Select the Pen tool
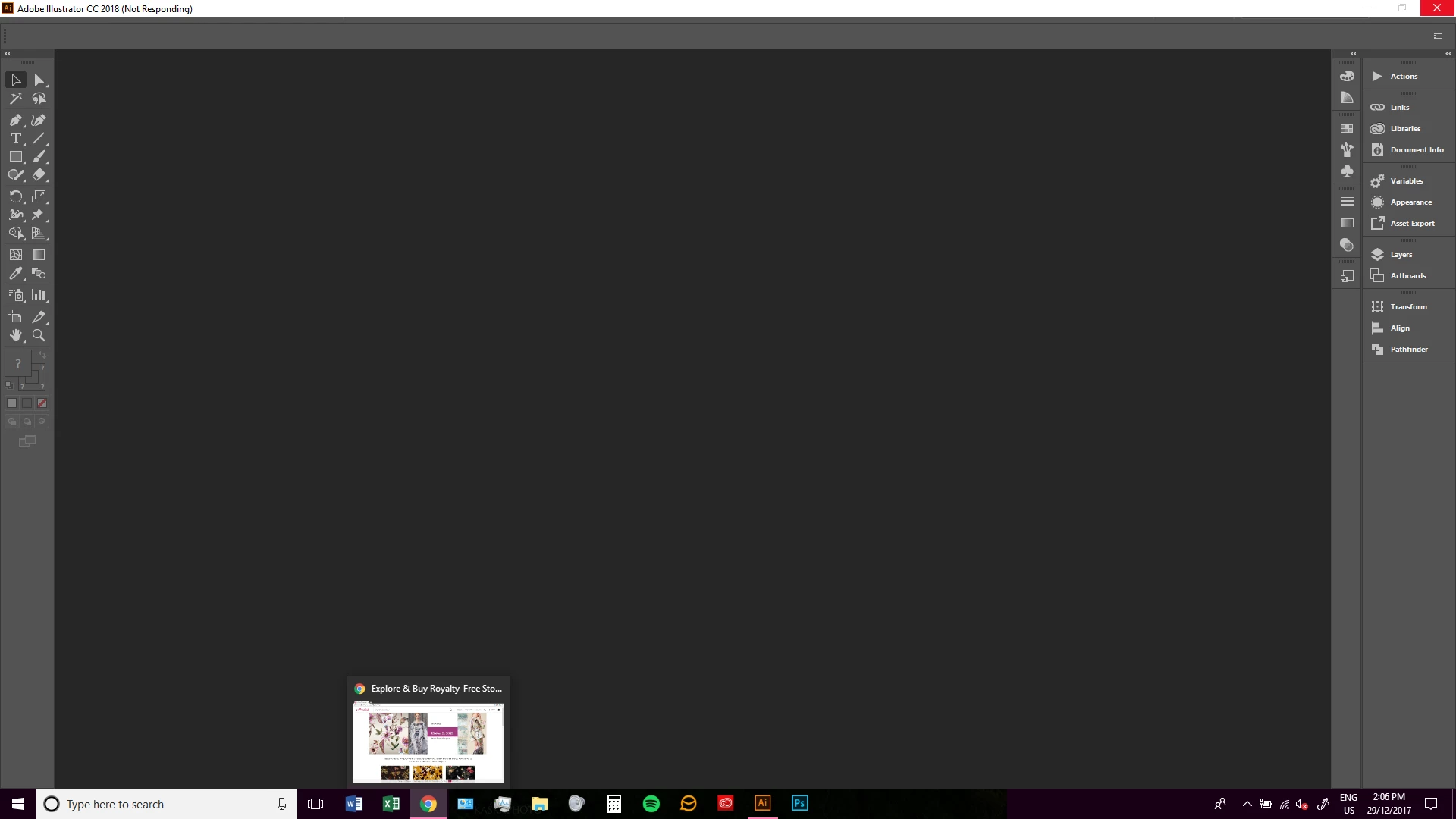The image size is (1456, 819). [x=15, y=120]
